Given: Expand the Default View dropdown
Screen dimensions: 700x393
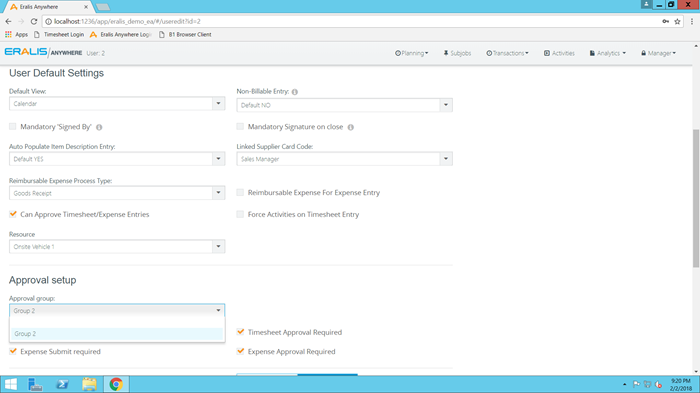Looking at the screenshot, I should pyautogui.click(x=117, y=104).
